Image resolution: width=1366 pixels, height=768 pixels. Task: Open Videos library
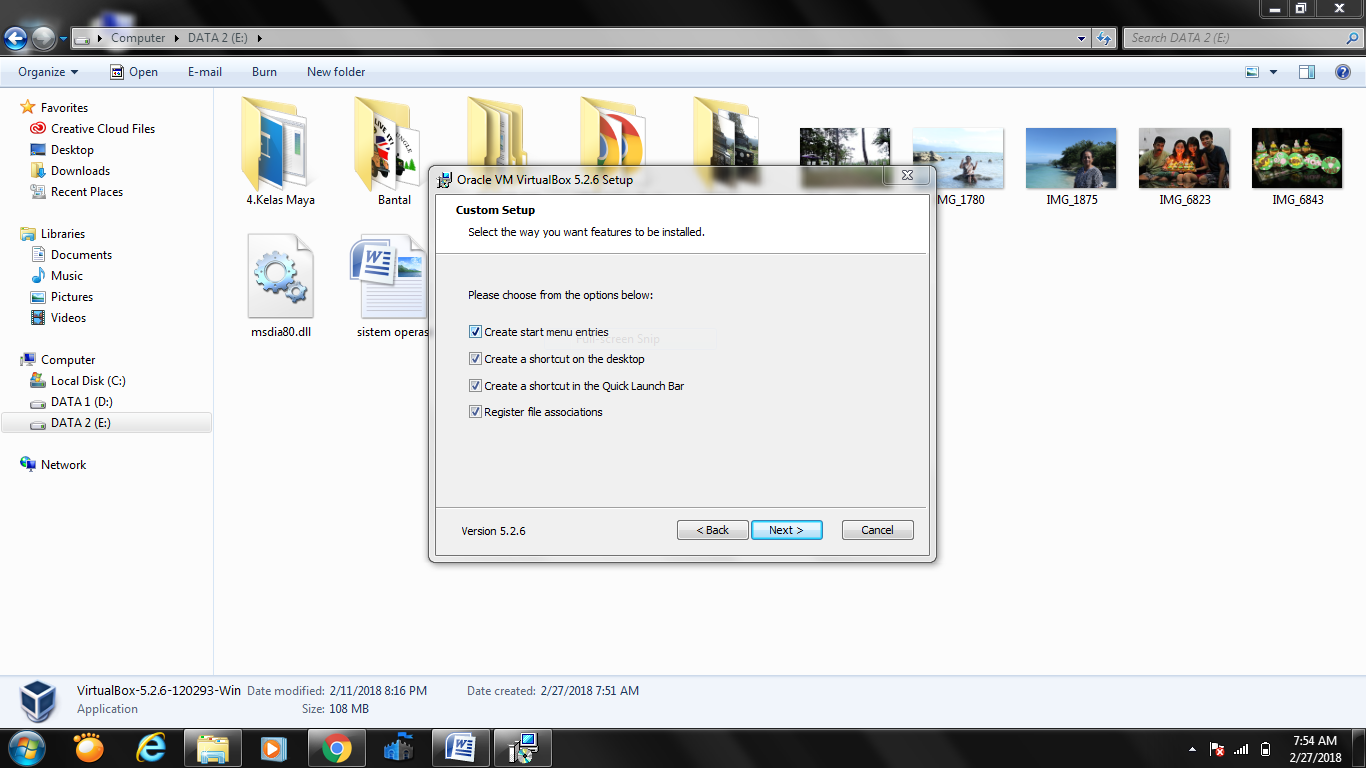tap(69, 318)
